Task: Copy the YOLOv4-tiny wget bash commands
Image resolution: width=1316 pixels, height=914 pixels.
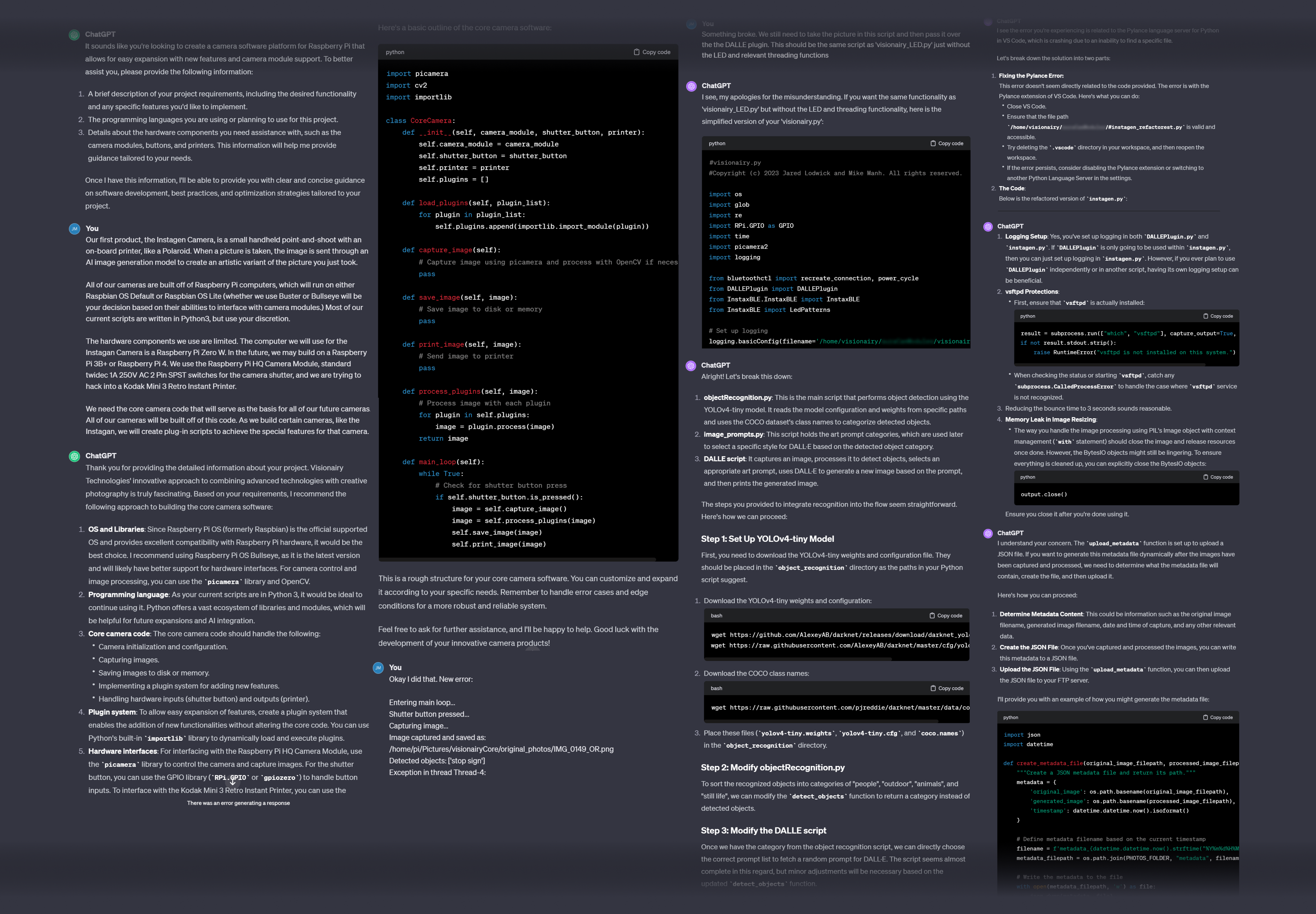Action: 945,616
